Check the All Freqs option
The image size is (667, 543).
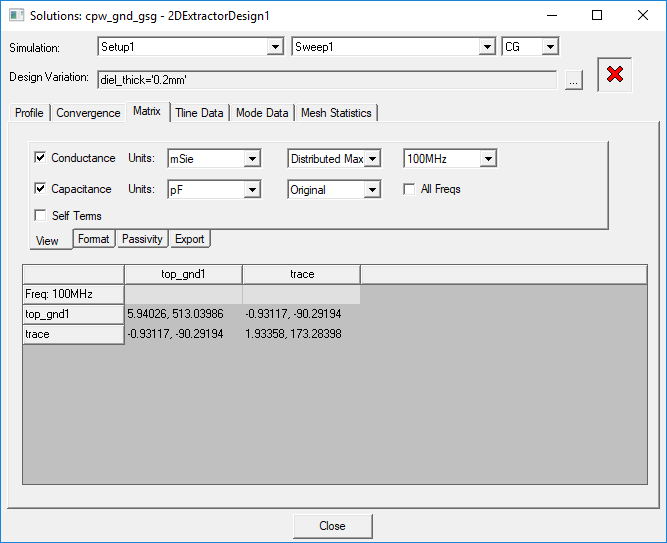pos(410,189)
